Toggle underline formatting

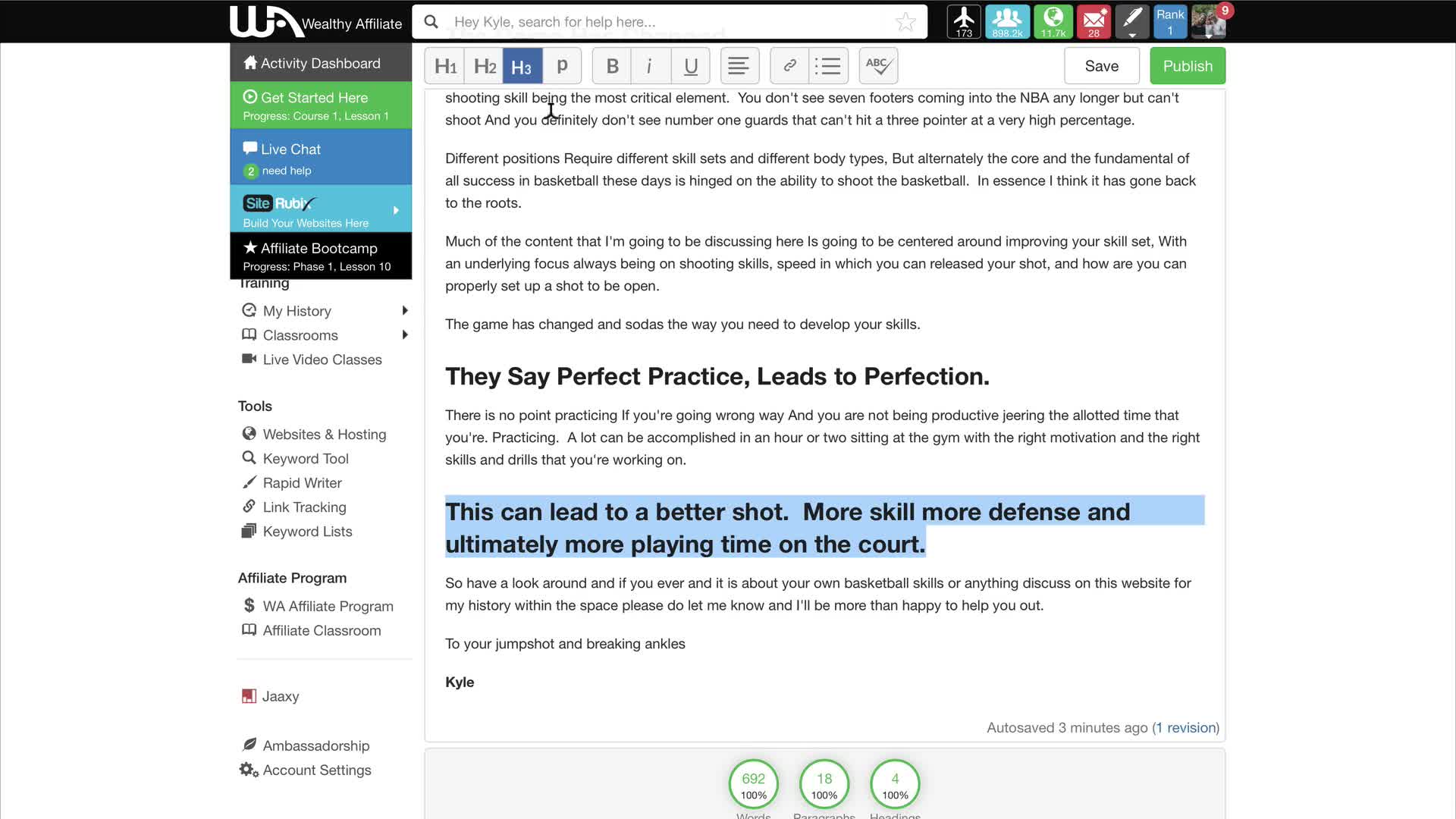click(690, 66)
